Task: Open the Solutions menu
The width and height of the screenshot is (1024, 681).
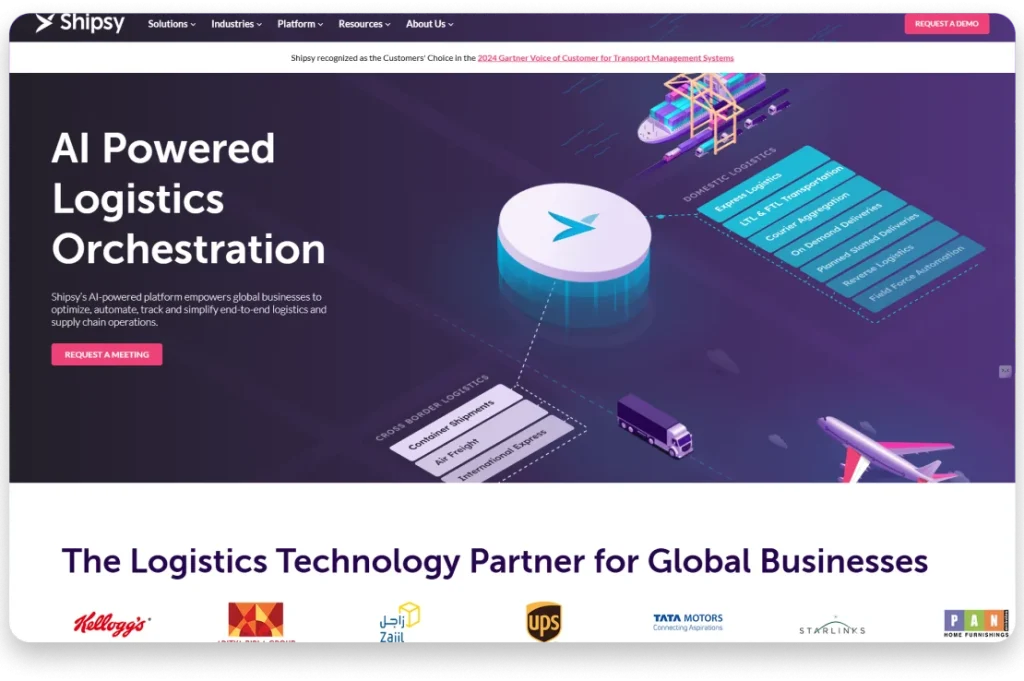Action: click(x=171, y=24)
